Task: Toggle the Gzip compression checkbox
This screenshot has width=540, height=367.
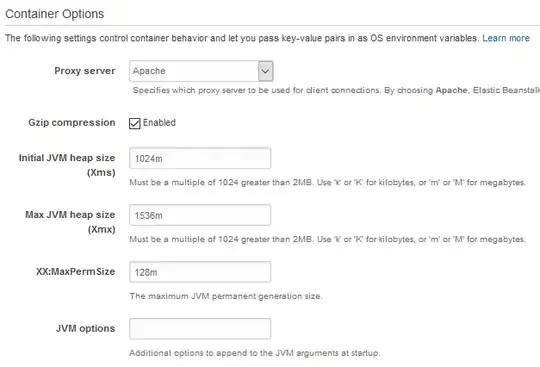Action: tap(135, 123)
